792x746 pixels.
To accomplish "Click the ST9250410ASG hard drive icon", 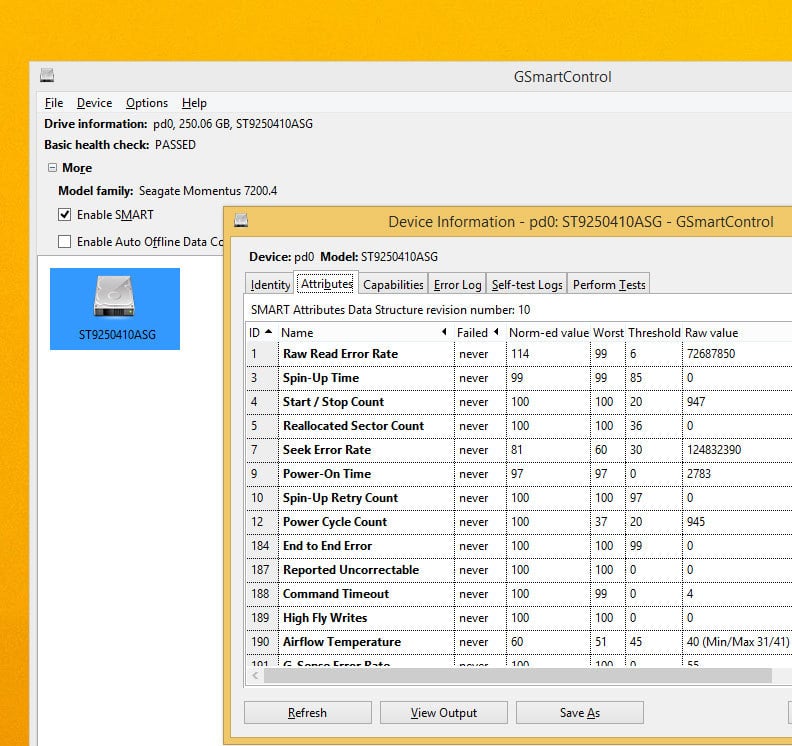I will (x=114, y=299).
